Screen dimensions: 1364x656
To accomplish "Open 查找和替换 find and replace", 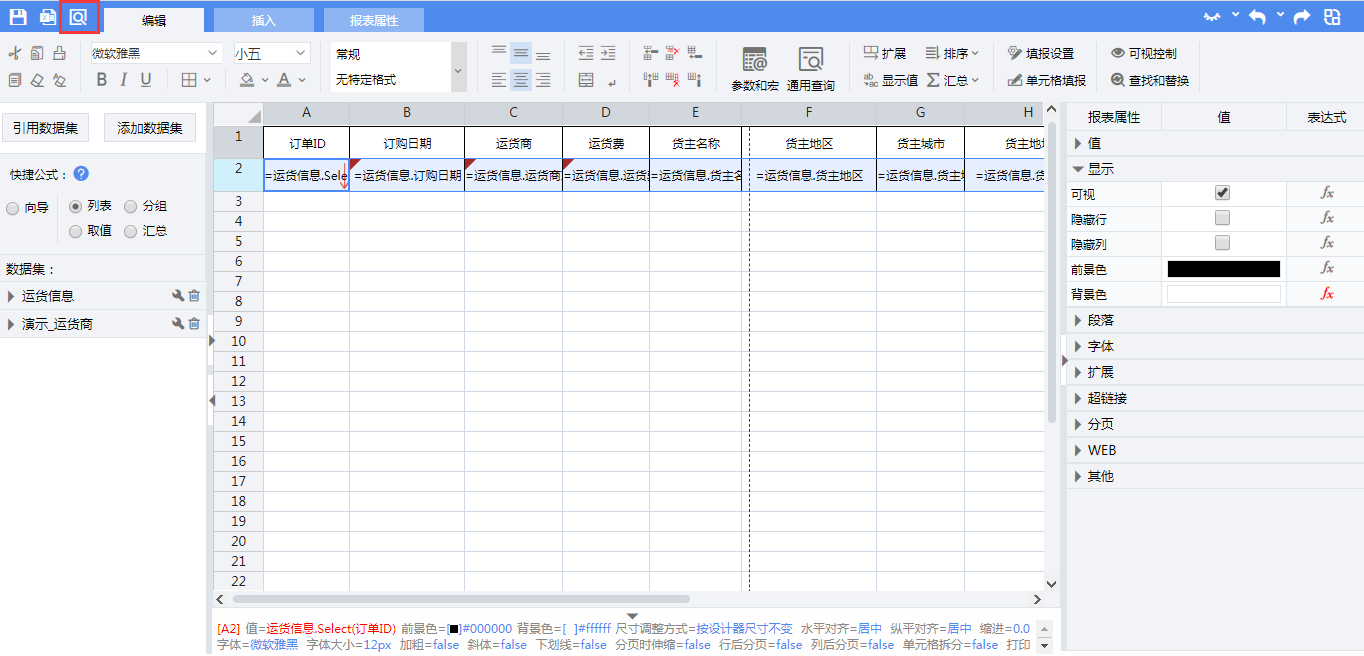I will pos(1149,80).
